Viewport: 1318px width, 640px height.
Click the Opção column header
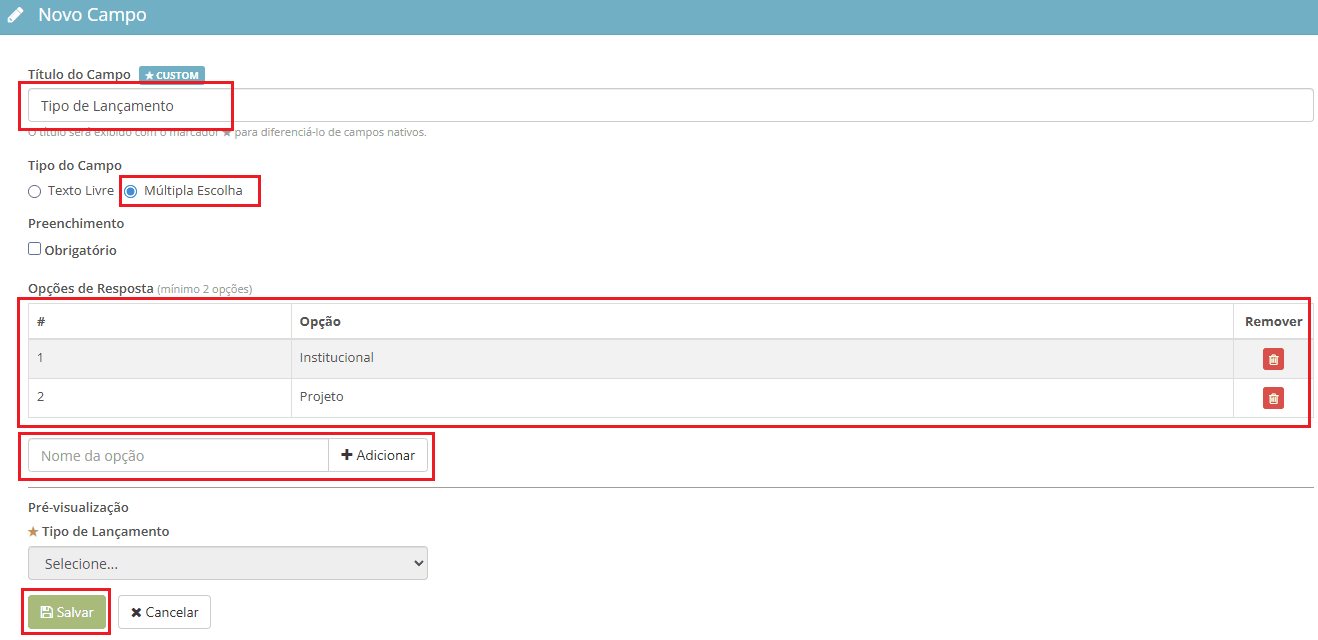[762, 321]
